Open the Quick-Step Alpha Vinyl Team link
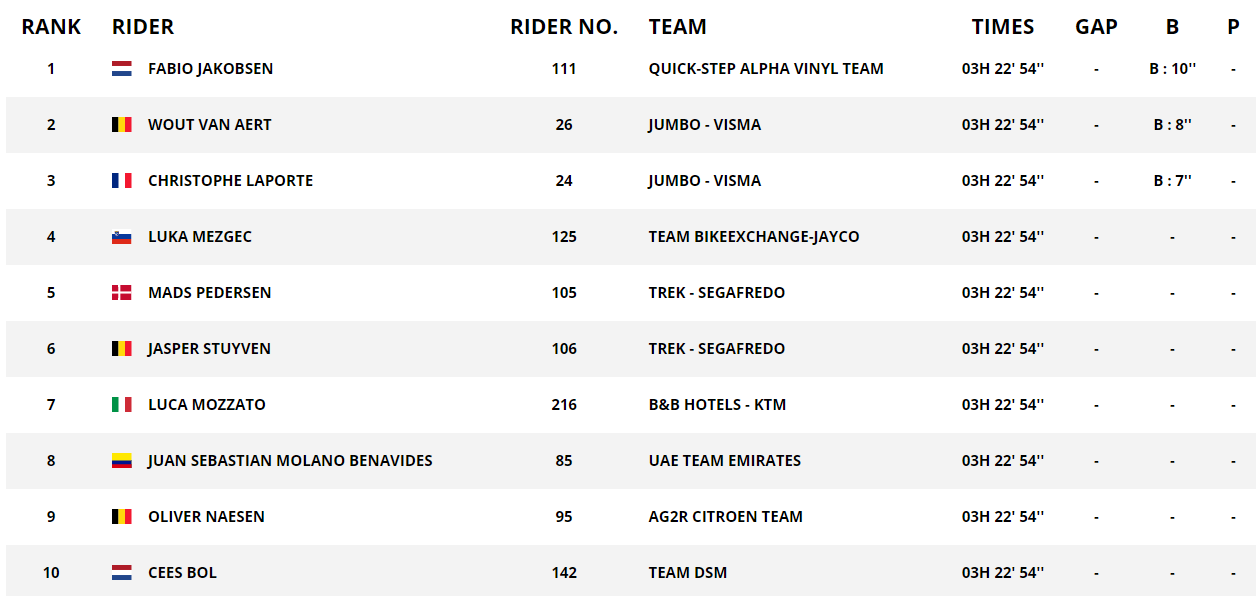Screen dimensions: 1260x596 click(x=766, y=69)
